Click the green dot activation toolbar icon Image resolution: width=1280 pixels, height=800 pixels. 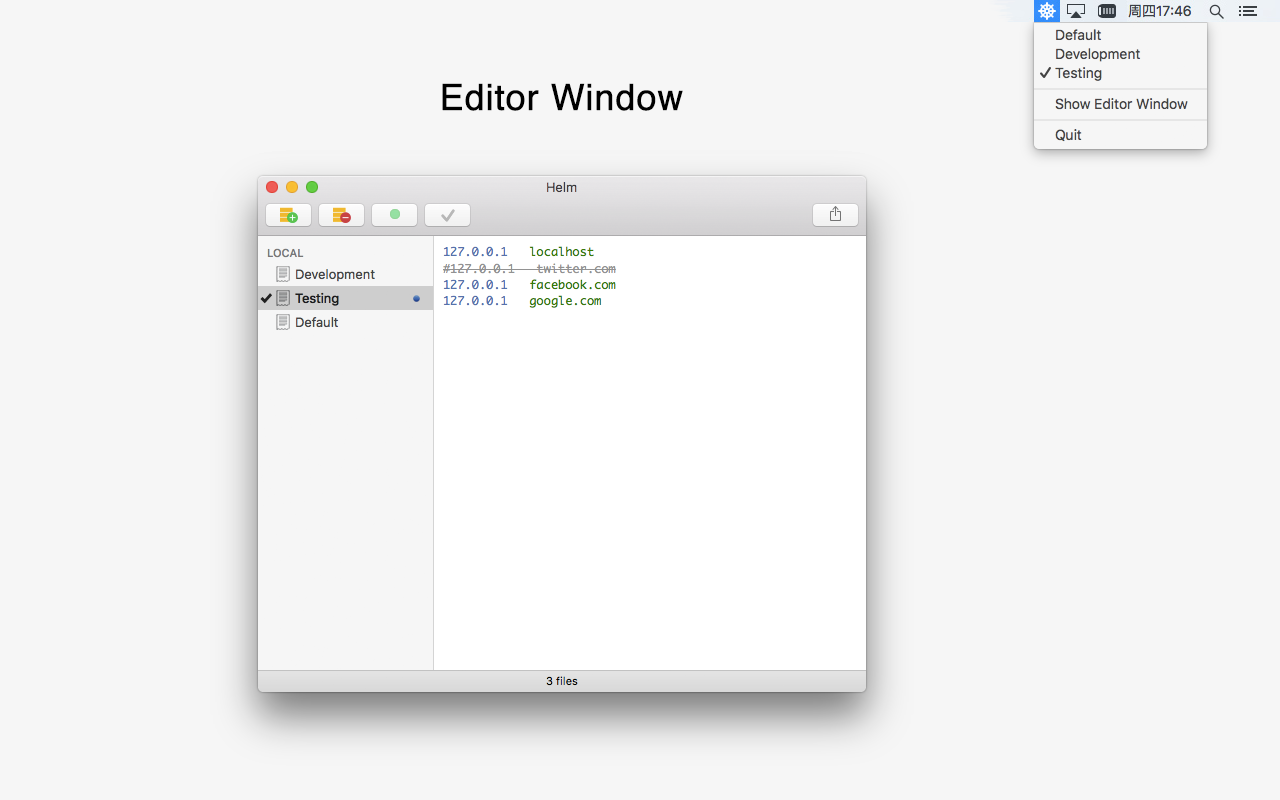point(394,214)
